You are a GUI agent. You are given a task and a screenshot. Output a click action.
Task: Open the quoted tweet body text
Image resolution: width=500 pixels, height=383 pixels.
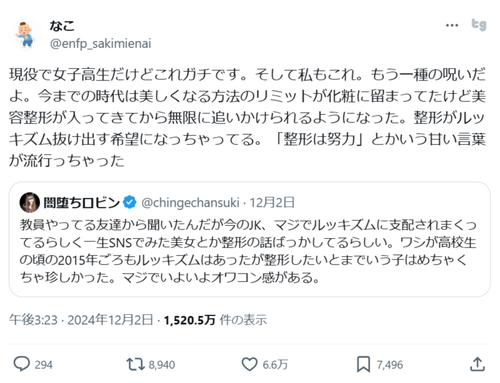point(248,251)
